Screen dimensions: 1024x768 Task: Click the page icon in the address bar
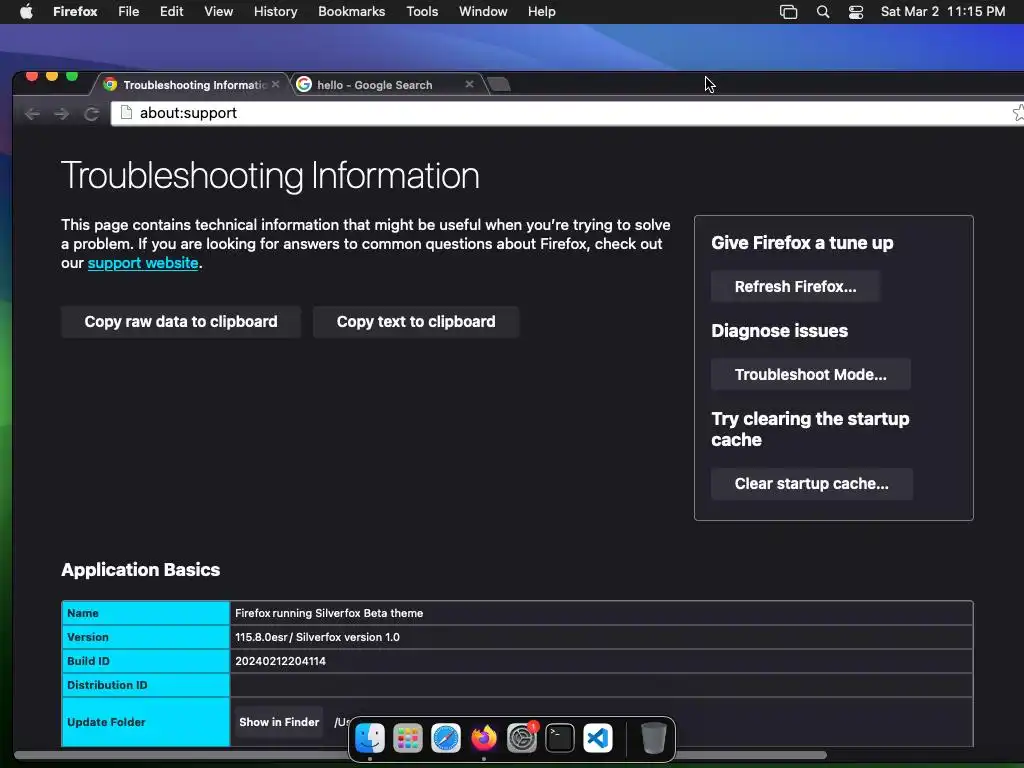tap(127, 112)
